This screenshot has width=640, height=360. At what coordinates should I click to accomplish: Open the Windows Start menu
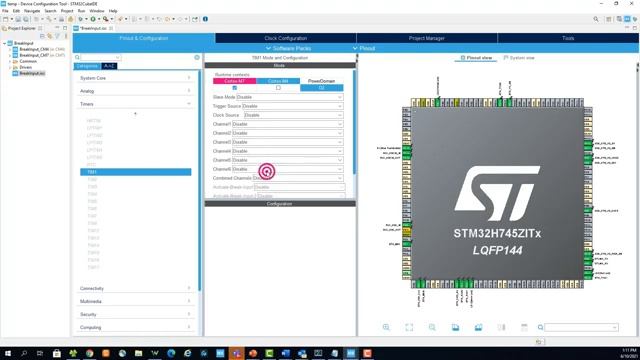8,353
